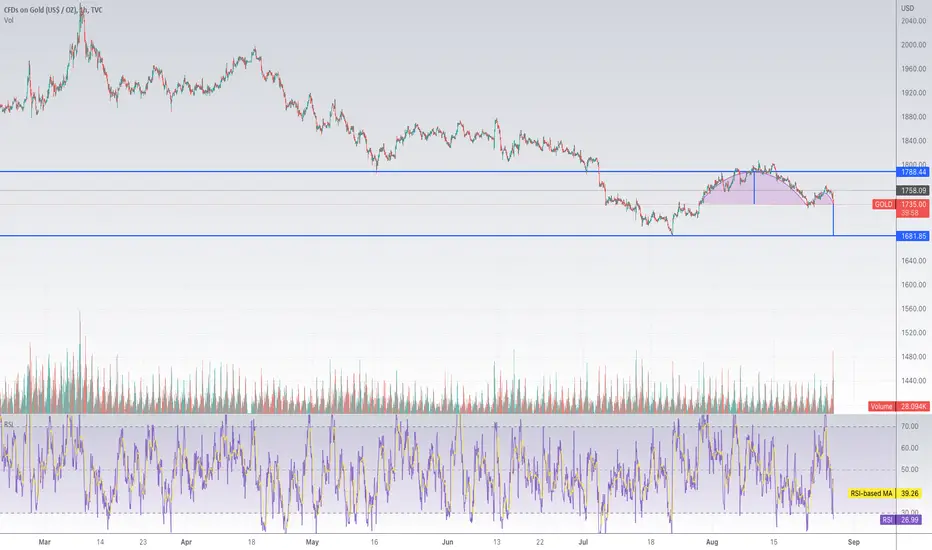Click the CFDs on Gold chart title

[x=52, y=10]
